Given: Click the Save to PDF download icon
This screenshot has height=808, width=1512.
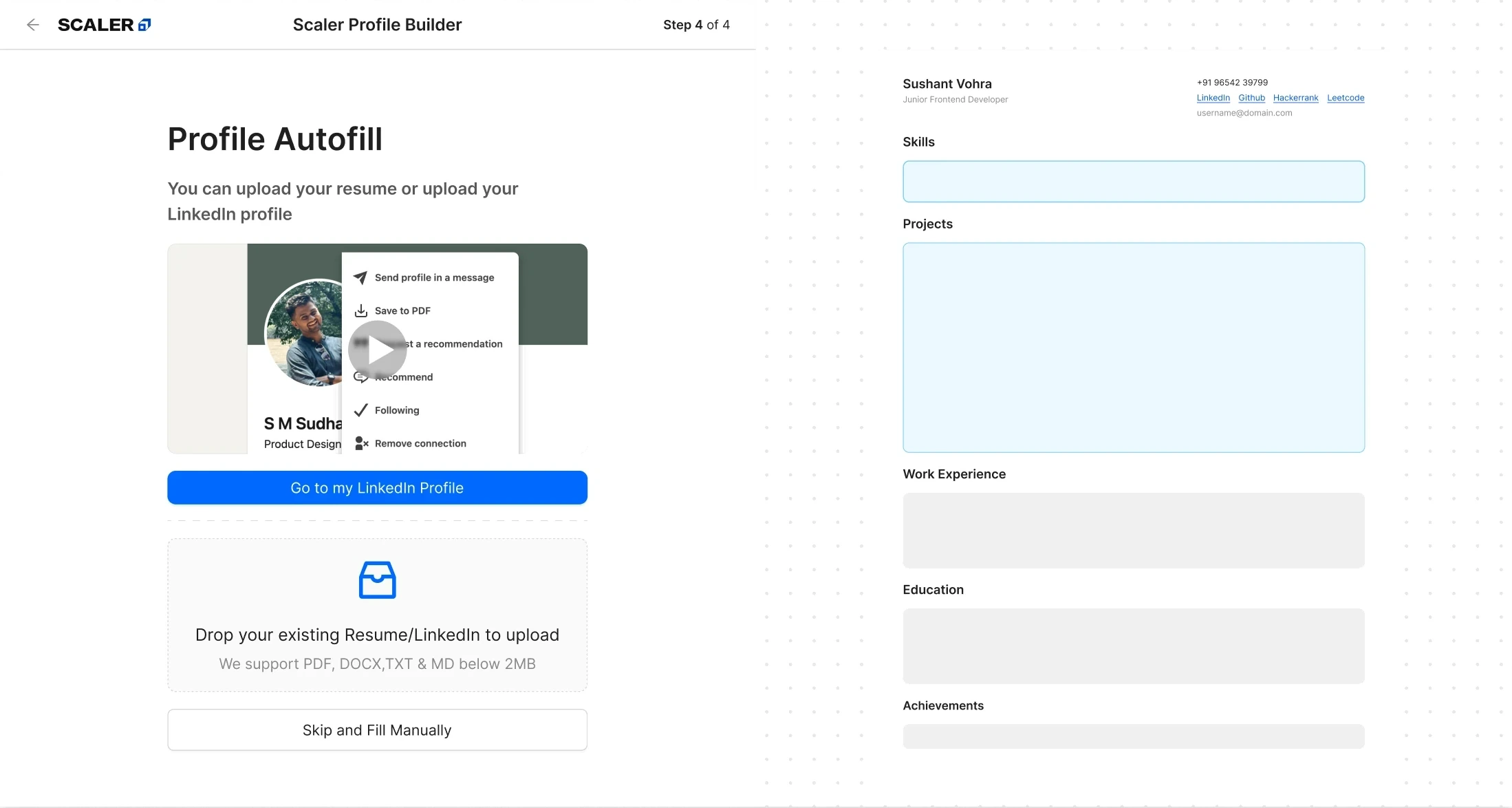Looking at the screenshot, I should point(360,310).
